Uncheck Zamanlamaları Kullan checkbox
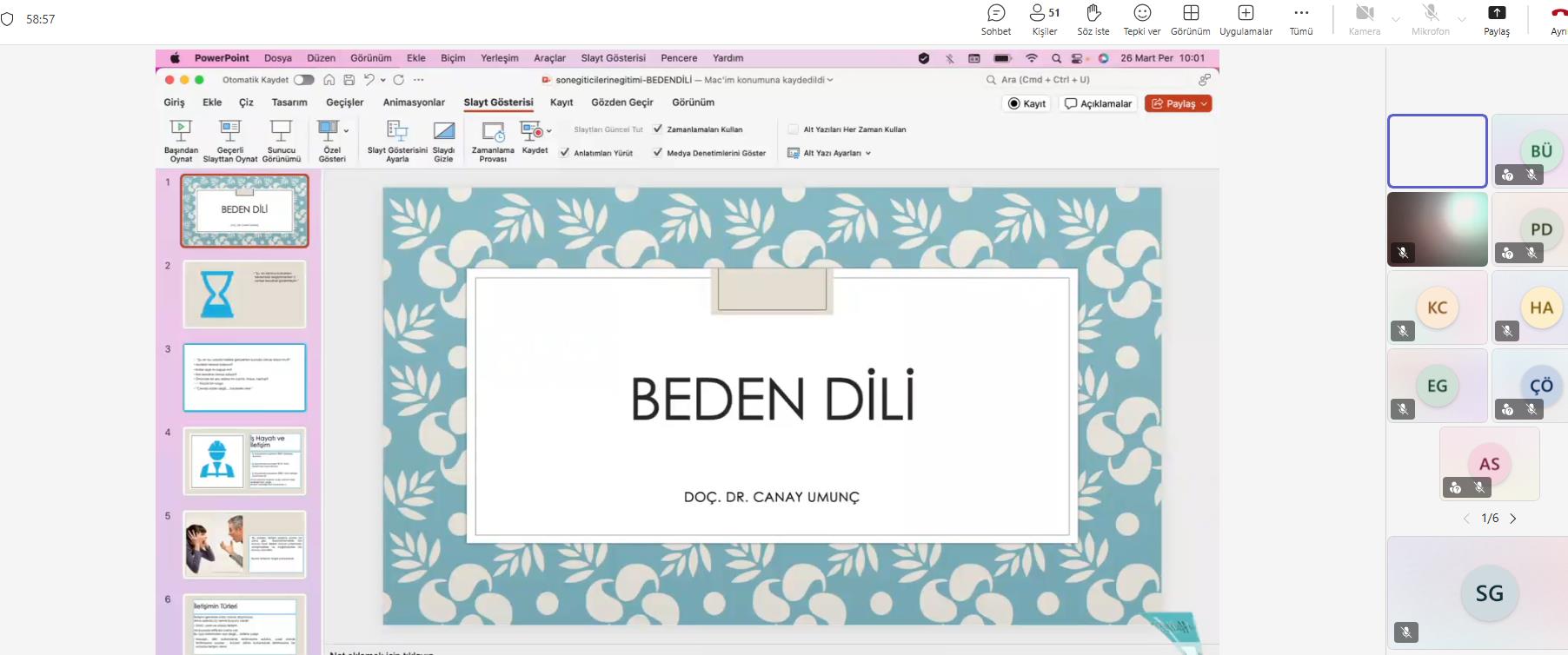The height and width of the screenshot is (655, 1568). (x=658, y=129)
